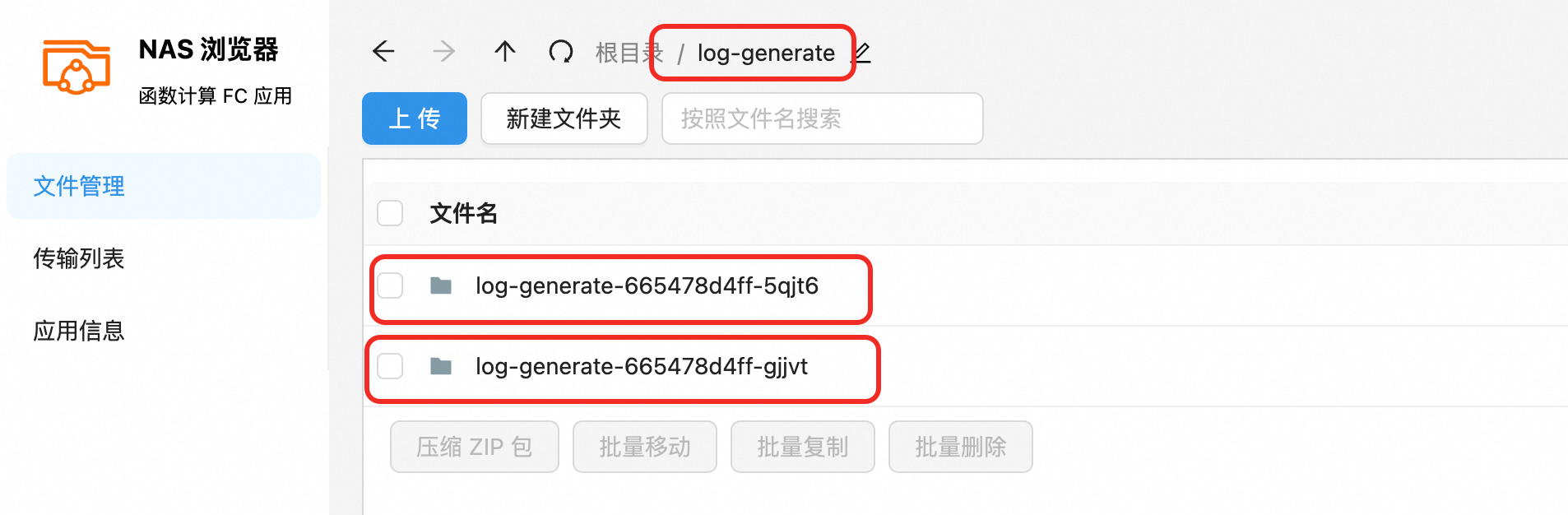Viewport: 1568px width, 515px height.
Task: Create a folder with 新建文件夹
Action: pos(564,118)
